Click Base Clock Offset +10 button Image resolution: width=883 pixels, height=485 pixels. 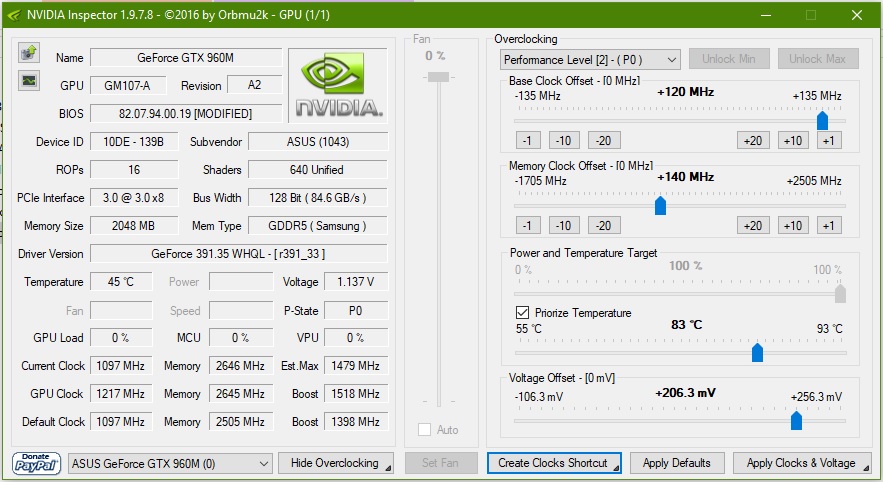(793, 140)
